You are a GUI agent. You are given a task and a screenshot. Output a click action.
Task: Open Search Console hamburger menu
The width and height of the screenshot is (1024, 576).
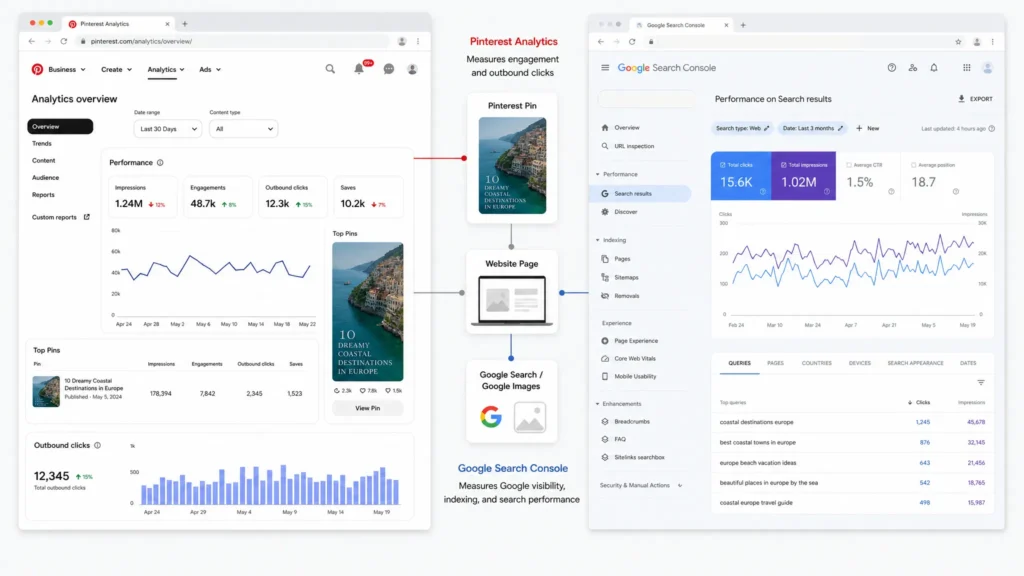pyautogui.click(x=605, y=68)
